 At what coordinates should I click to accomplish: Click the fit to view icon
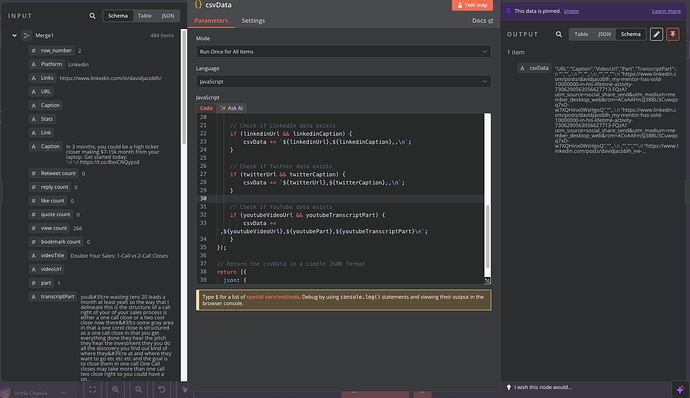(92, 390)
